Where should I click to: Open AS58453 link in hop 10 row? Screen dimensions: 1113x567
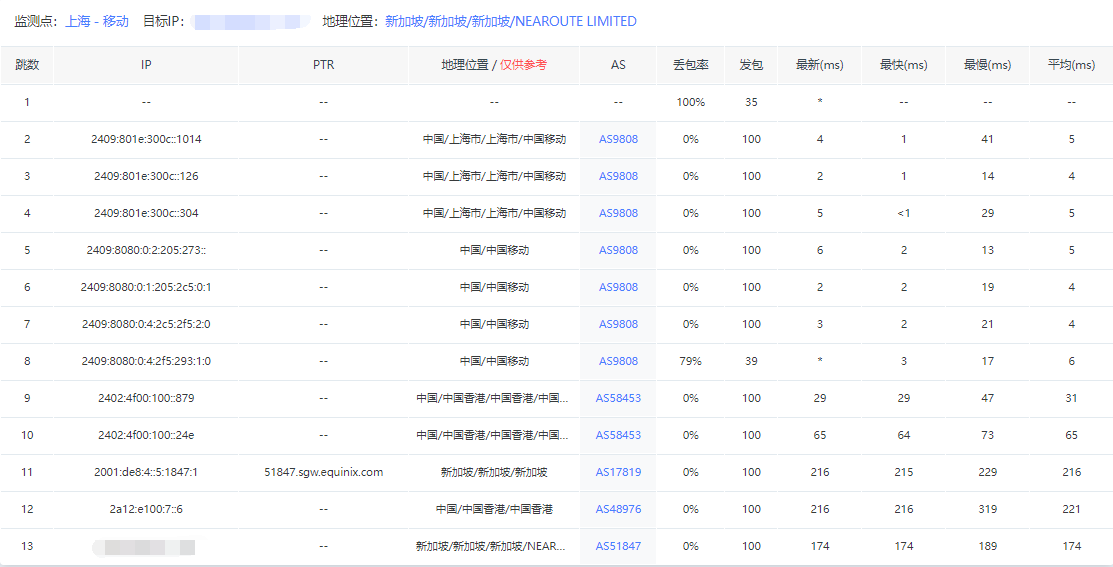(618, 435)
